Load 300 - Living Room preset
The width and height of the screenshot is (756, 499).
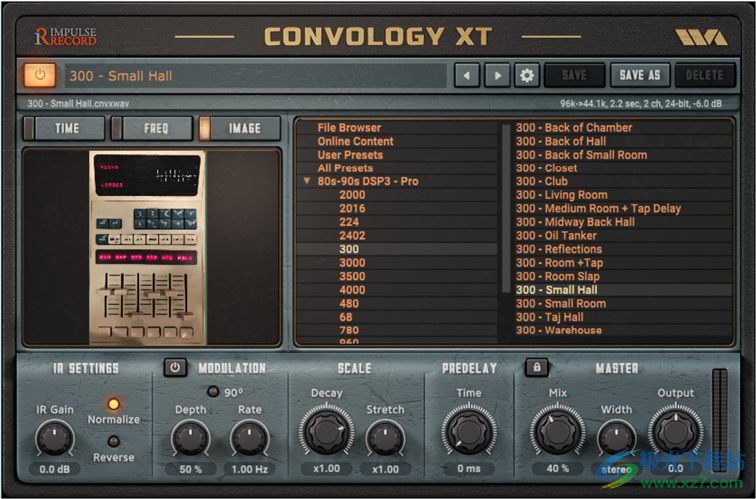tap(562, 195)
